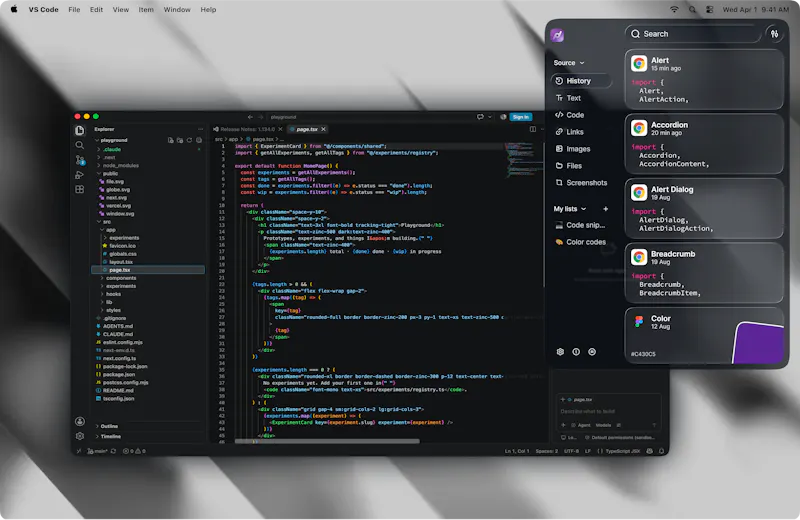Click the info icon in the clipboard sidebar
Screen dimensions: 800x520
(576, 352)
